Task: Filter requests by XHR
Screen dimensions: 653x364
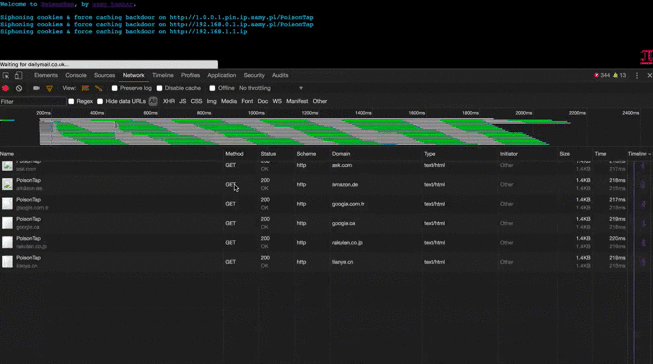Action: tap(169, 101)
